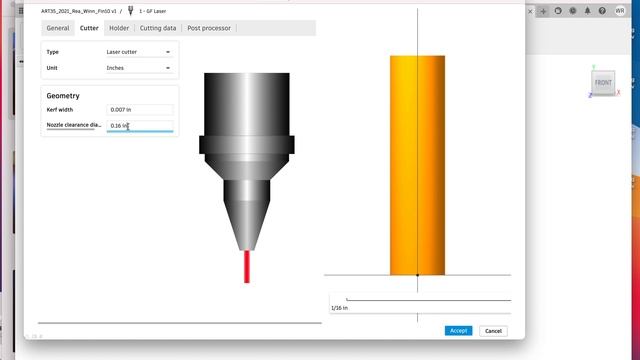Click the Accept button

pos(458,331)
